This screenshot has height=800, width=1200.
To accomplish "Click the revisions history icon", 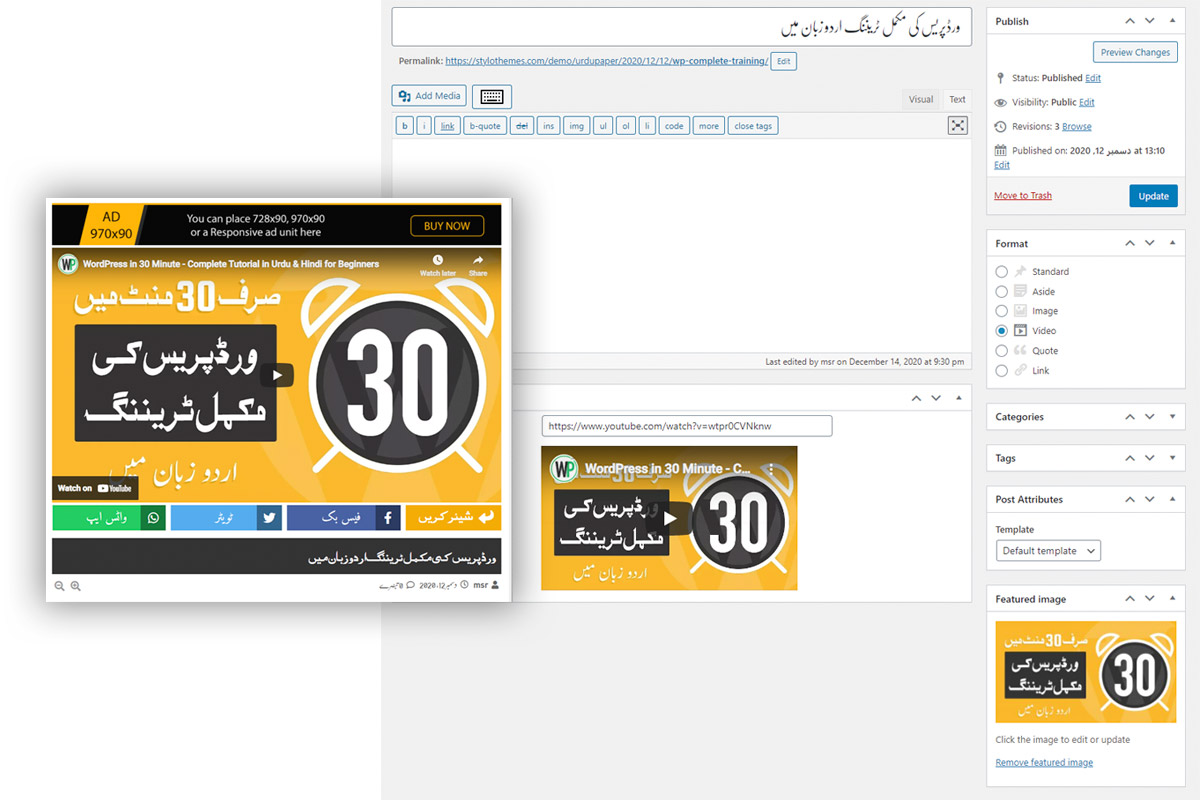I will tap(1001, 127).
